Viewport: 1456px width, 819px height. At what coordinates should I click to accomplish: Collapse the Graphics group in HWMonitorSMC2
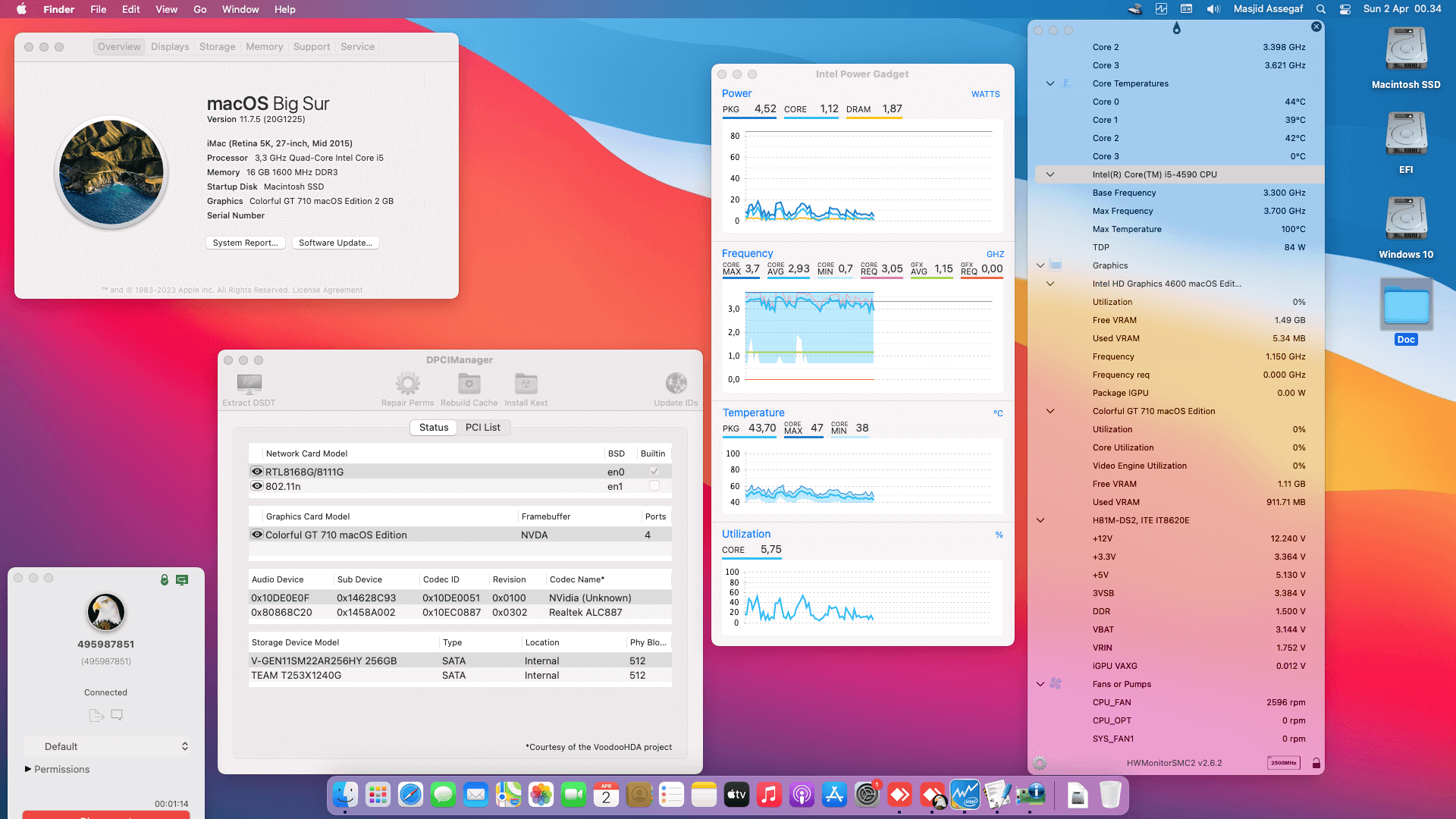1040,265
